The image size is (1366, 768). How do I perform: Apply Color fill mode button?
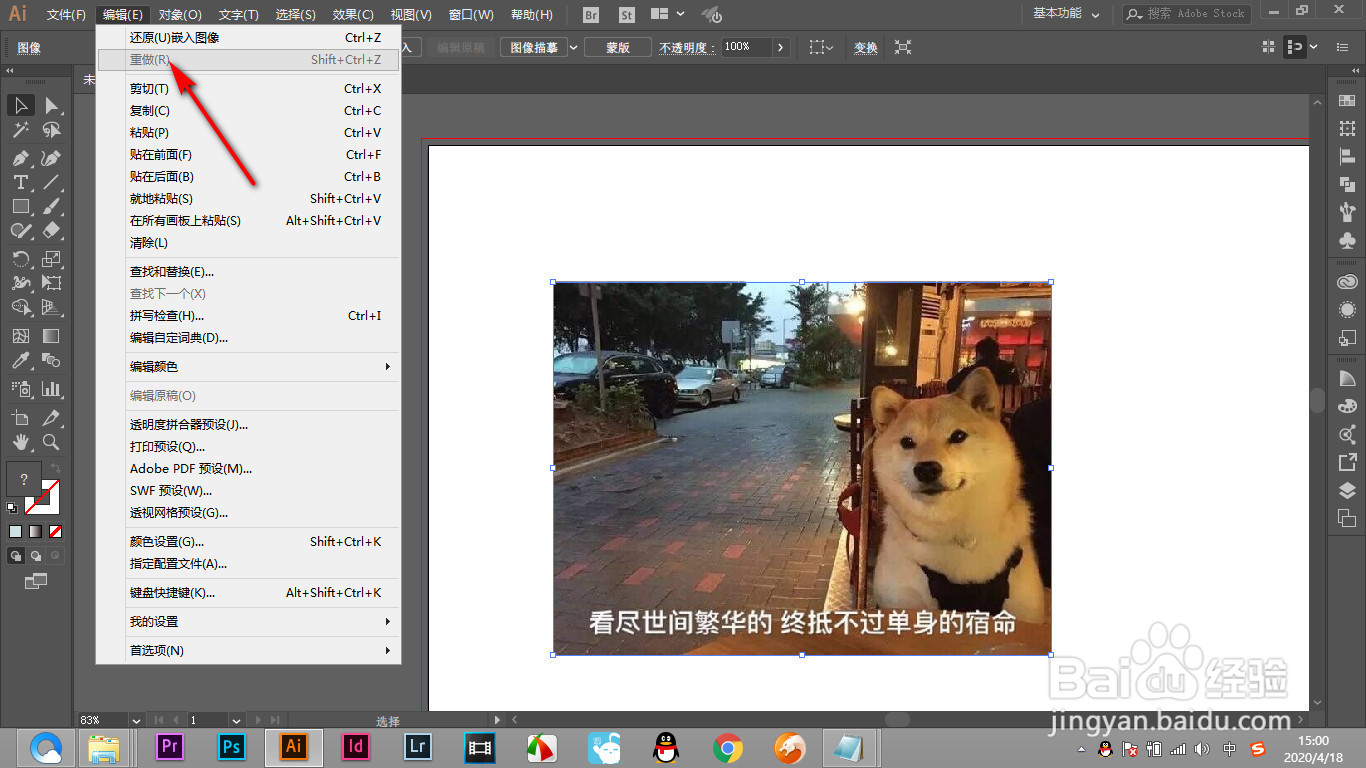[x=15, y=531]
